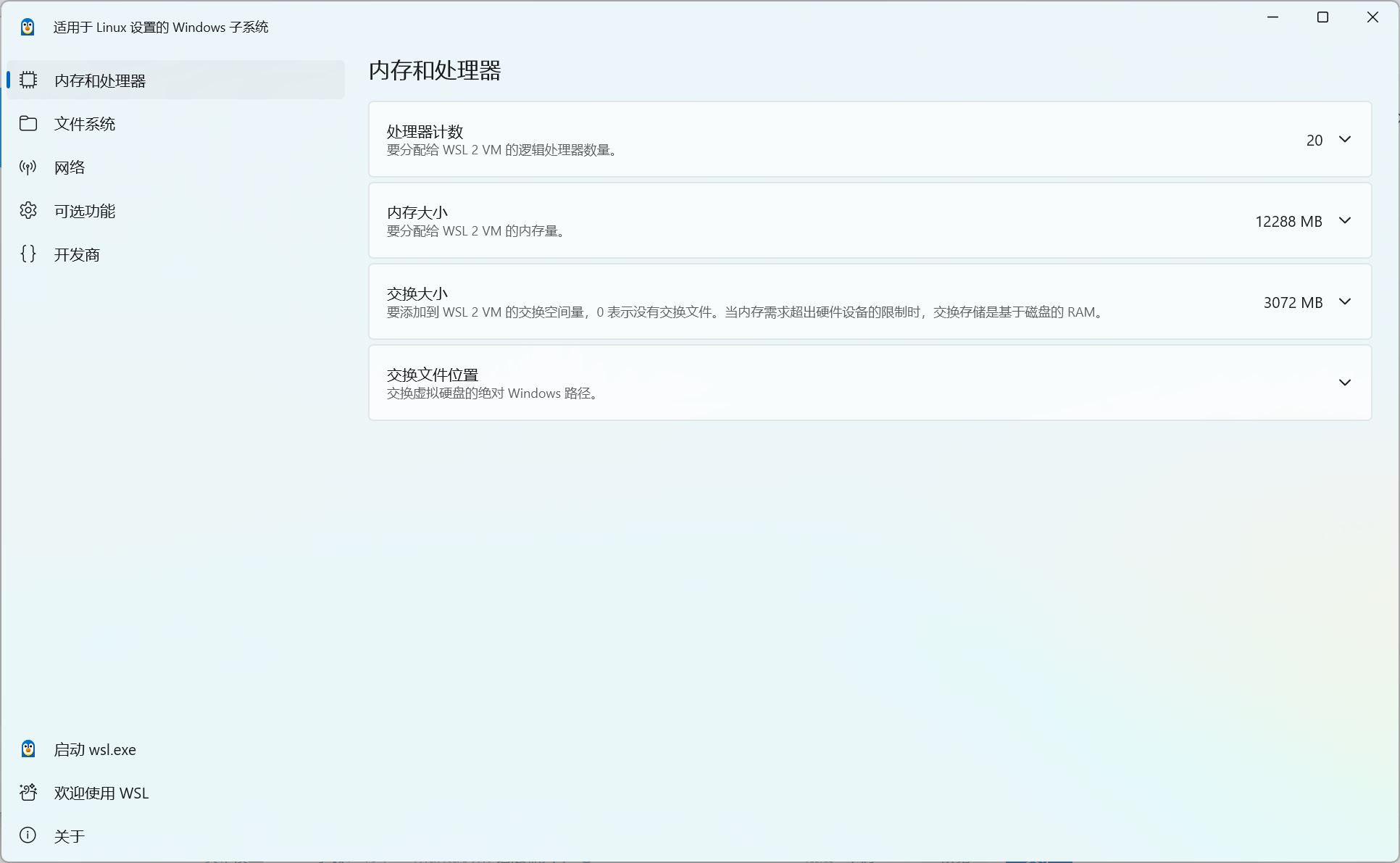Launch wsl.exe from the sidebar
Image resolution: width=1400 pixels, height=863 pixels.
95,749
